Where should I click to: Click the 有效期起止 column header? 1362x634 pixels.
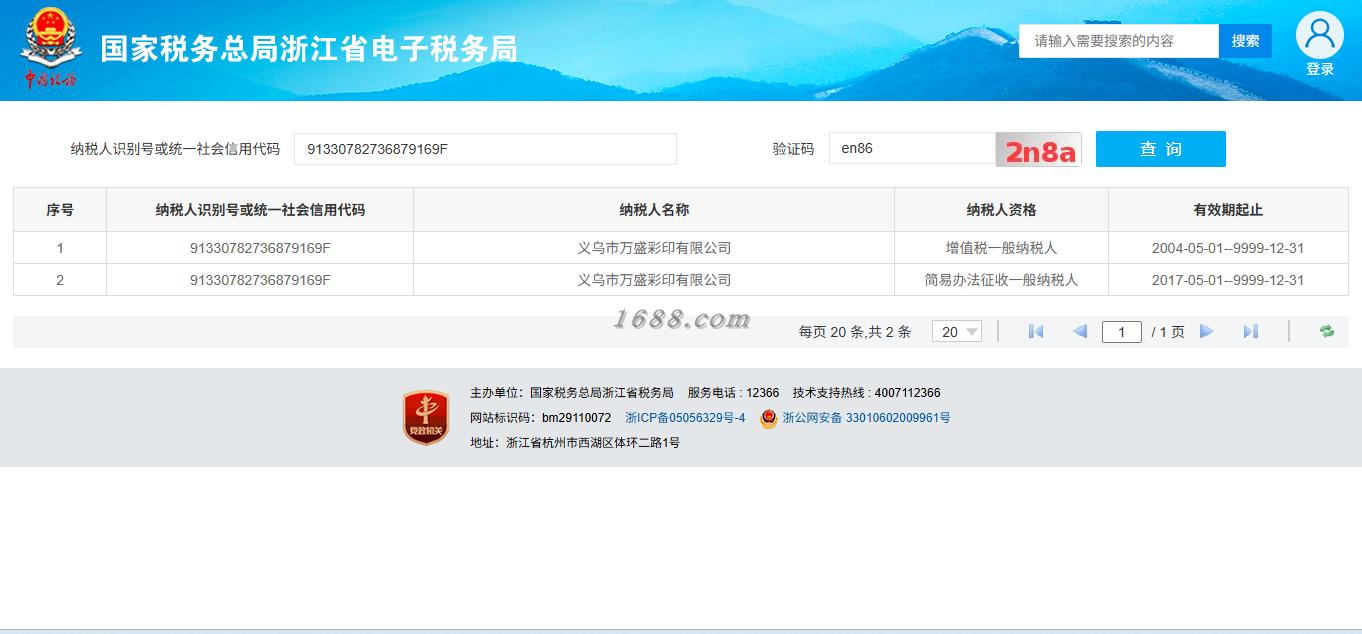click(x=1228, y=210)
